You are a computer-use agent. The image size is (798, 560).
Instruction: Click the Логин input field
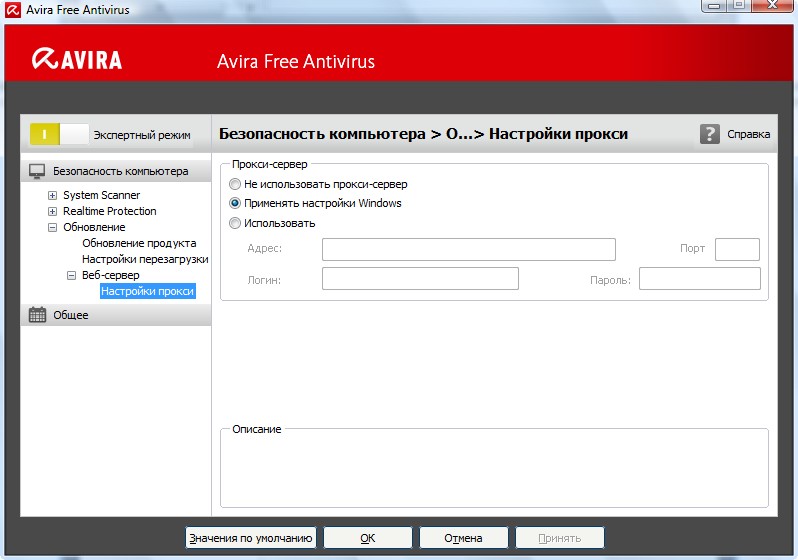click(420, 278)
